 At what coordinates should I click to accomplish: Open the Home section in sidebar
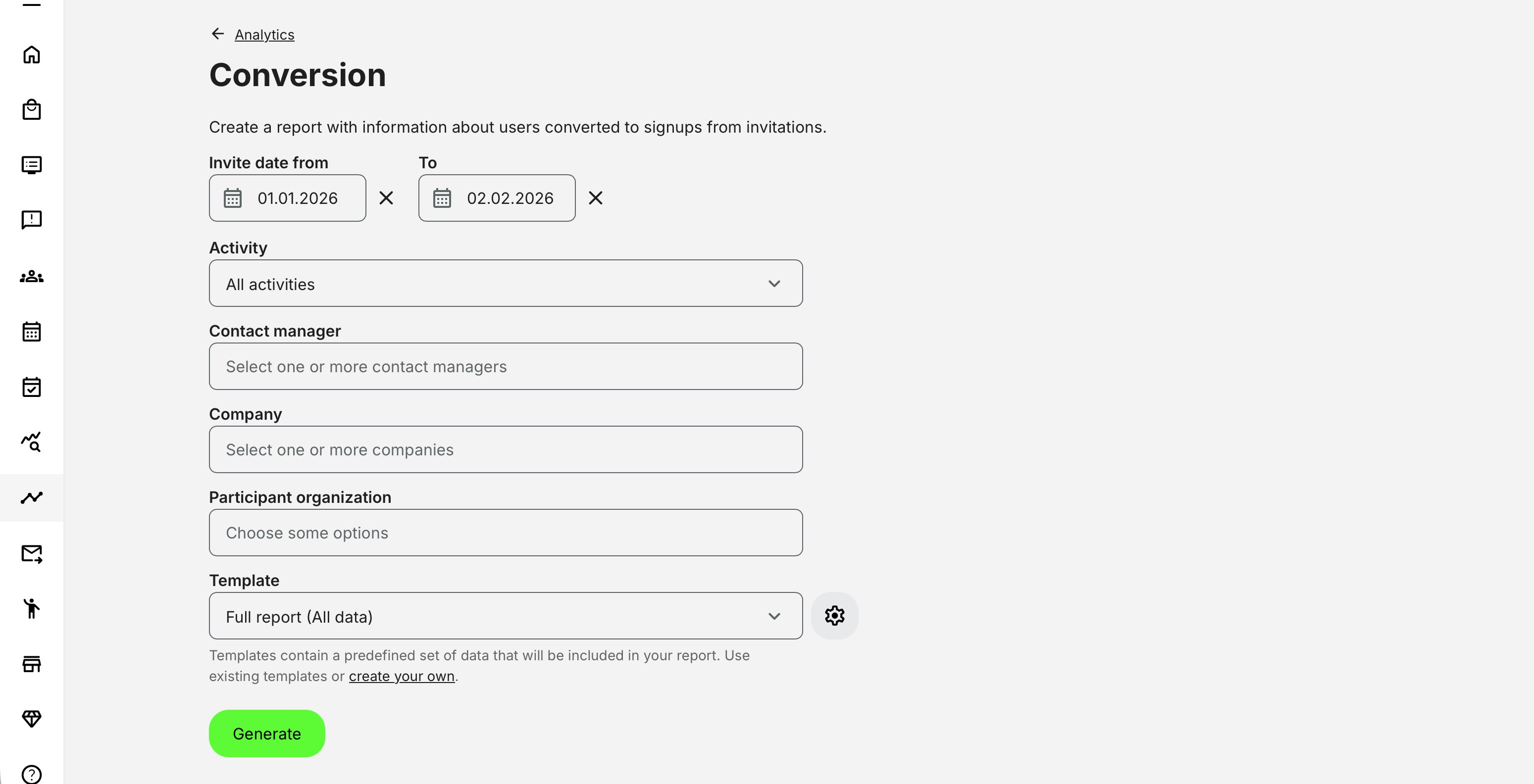32,55
